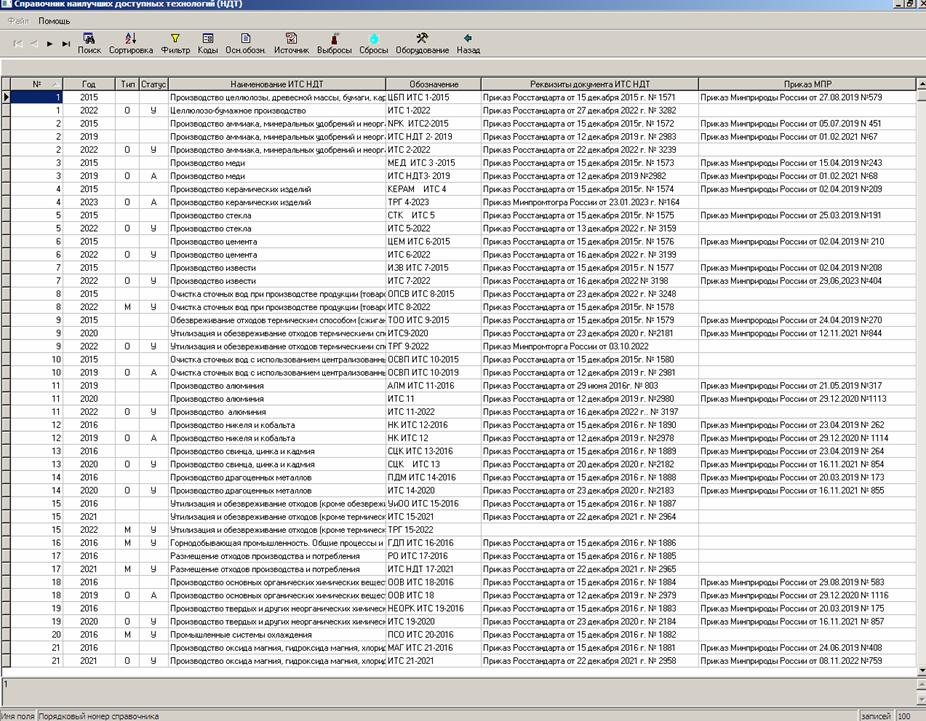This screenshot has height=721, width=926.
Task: Click the Выбросы emissions icon
Action: tap(334, 42)
